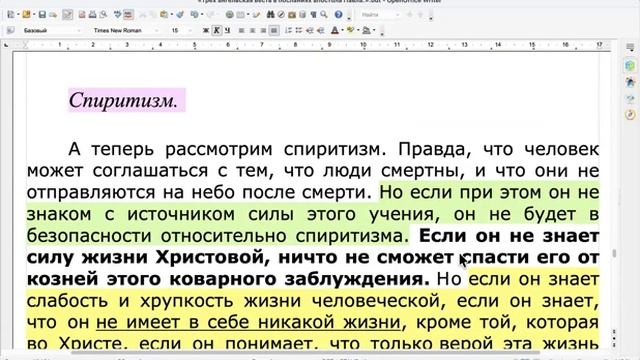Viewport: 640px width, 360px height.
Task: Open Page Preview icon
Action: click(x=103, y=15)
